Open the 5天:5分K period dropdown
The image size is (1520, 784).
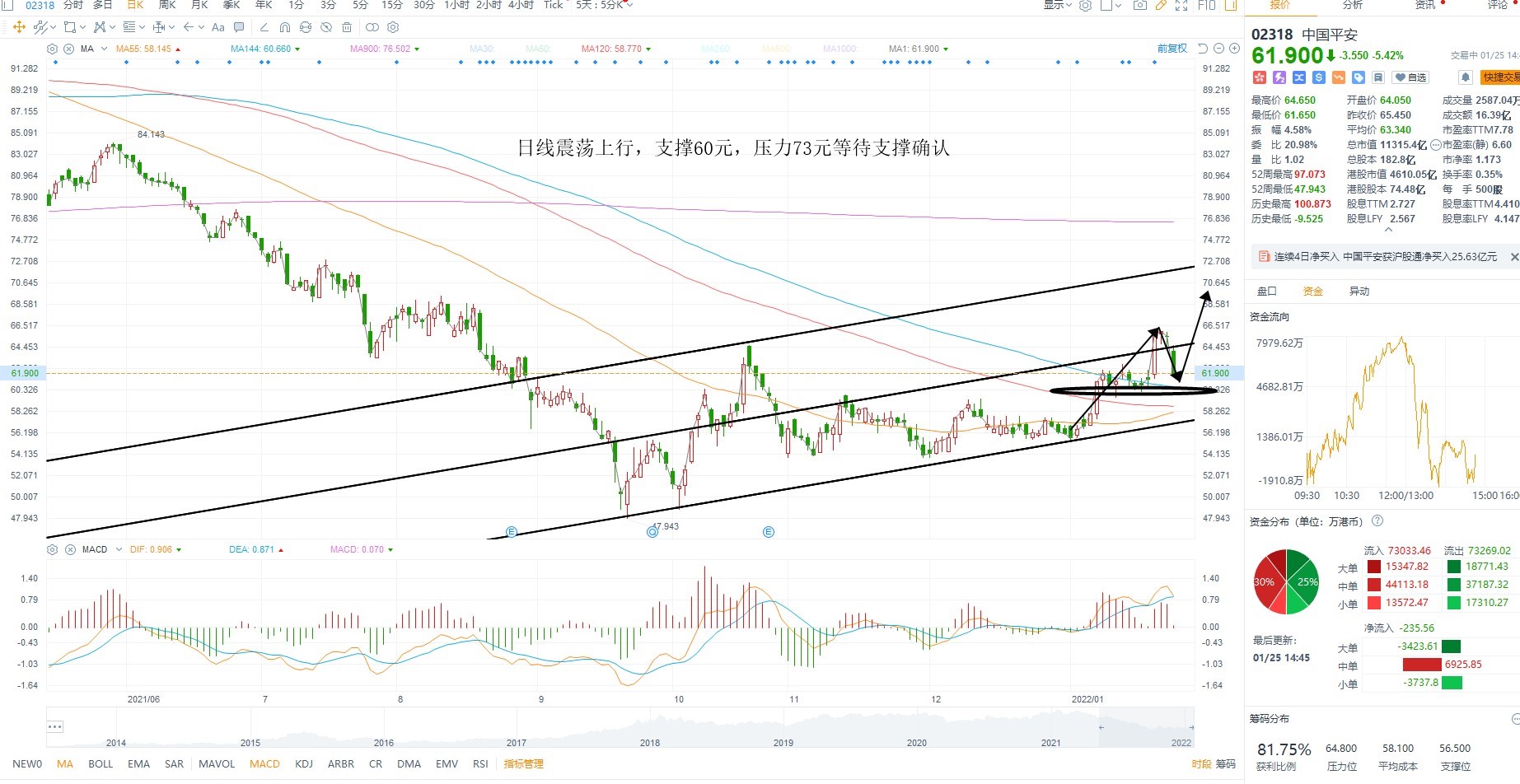pos(605,5)
